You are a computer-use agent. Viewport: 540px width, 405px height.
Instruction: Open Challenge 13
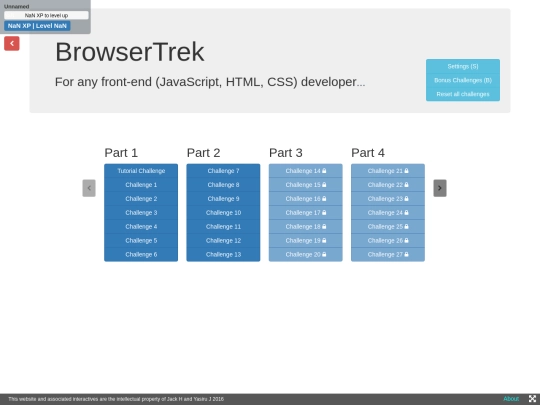click(223, 255)
